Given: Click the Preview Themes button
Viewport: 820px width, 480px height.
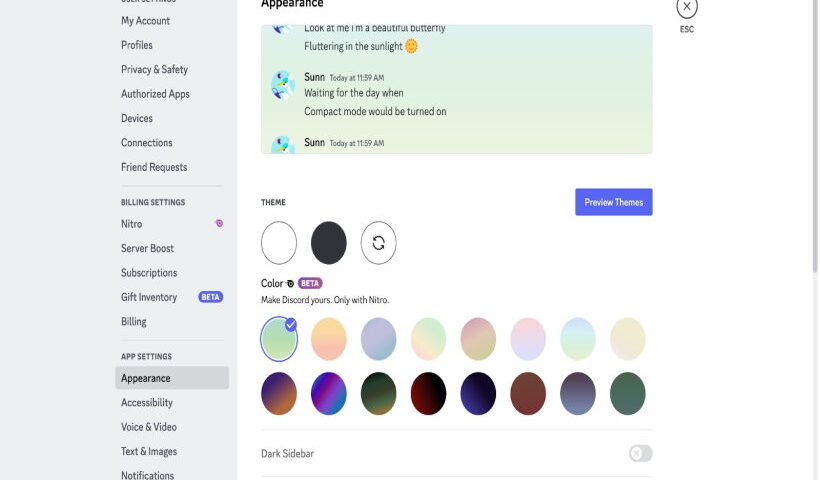Looking at the screenshot, I should (613, 202).
